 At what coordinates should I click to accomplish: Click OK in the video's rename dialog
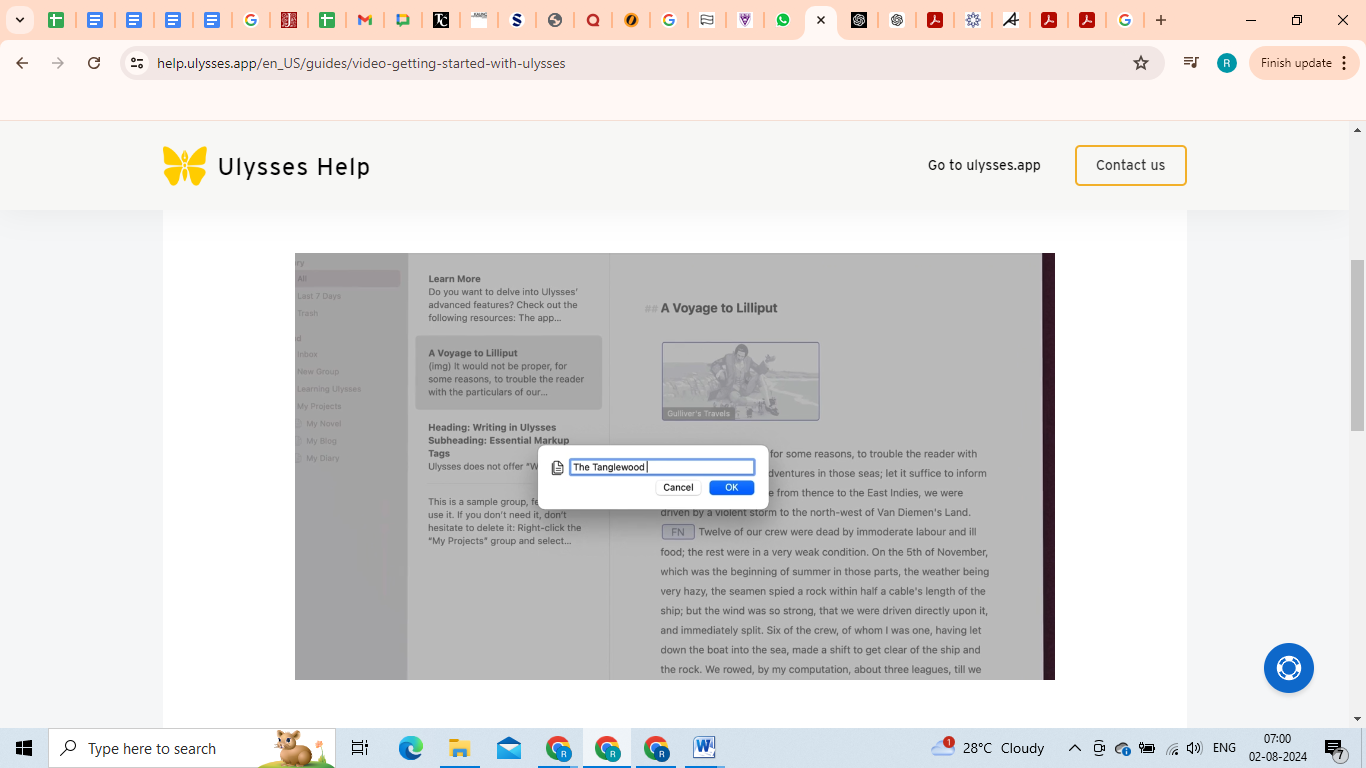coord(732,487)
